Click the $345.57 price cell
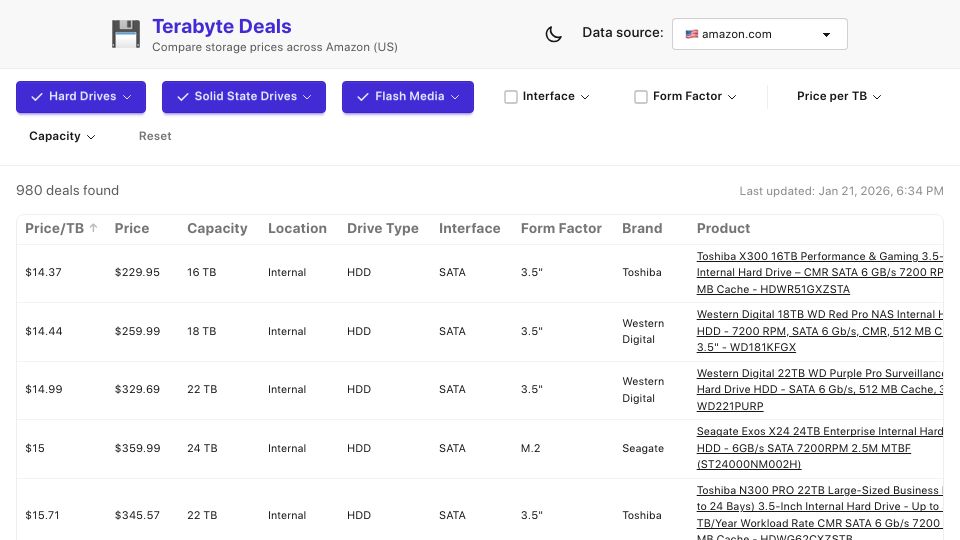The width and height of the screenshot is (960, 540). pos(137,516)
